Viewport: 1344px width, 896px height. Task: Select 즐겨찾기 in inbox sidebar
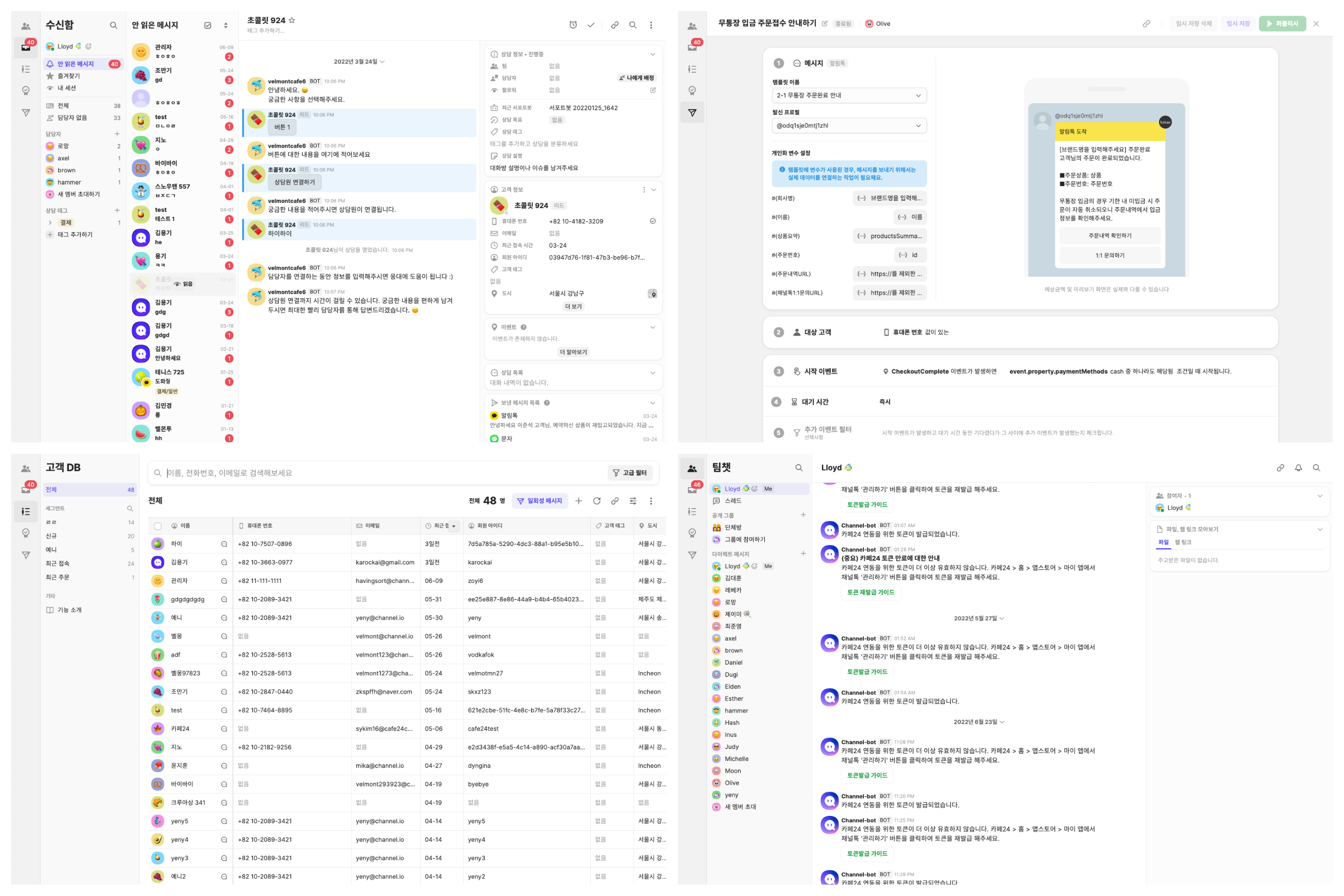(69, 76)
